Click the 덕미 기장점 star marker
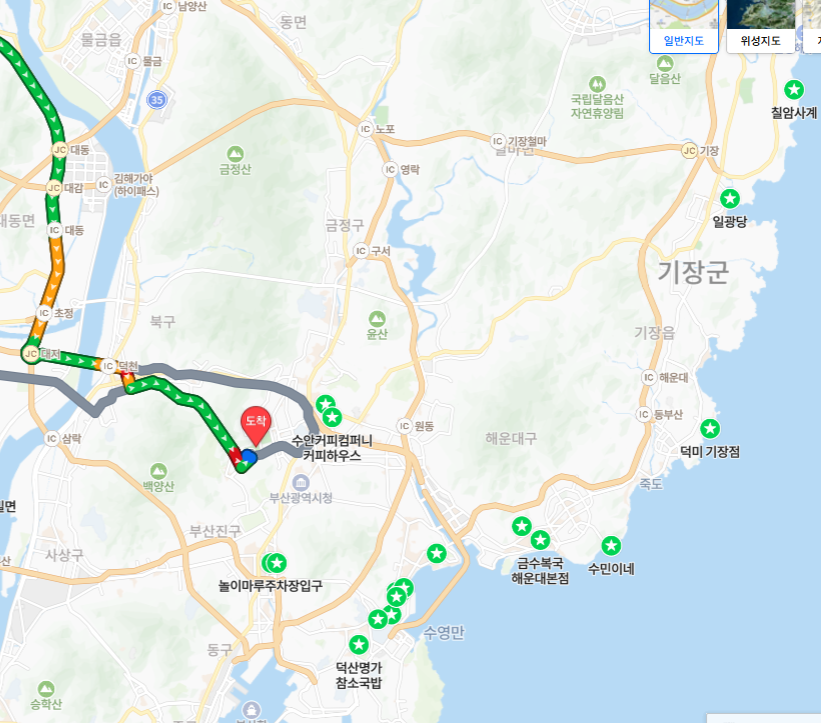 coord(710,429)
